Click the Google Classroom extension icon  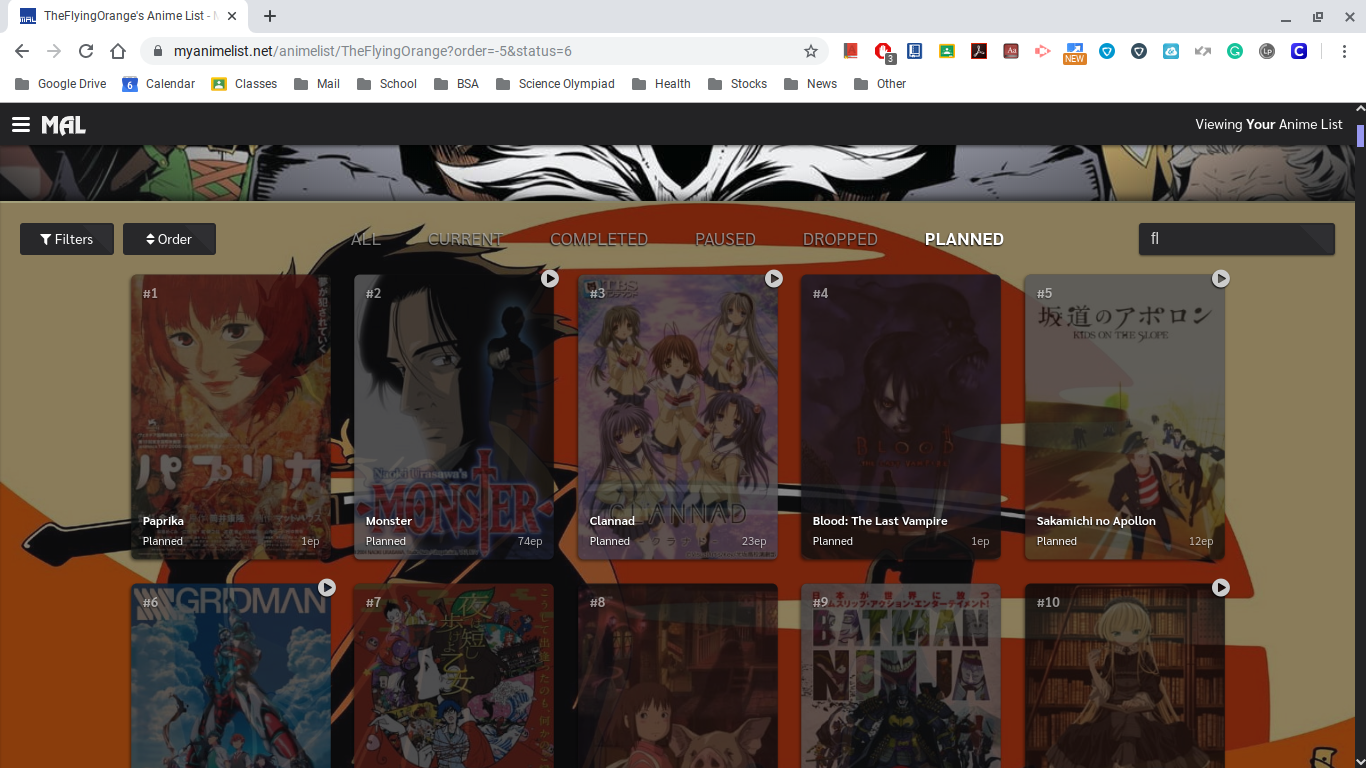point(947,51)
